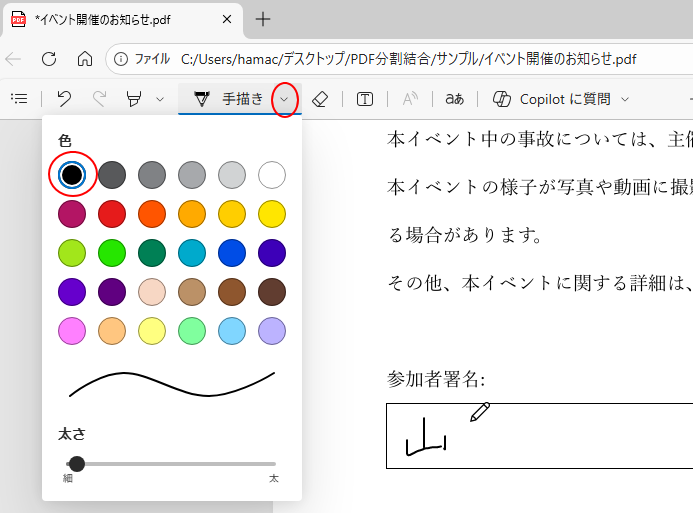This screenshot has width=693, height=513.
Task: Click the greyed-out redo arrow
Action: [x=100, y=99]
